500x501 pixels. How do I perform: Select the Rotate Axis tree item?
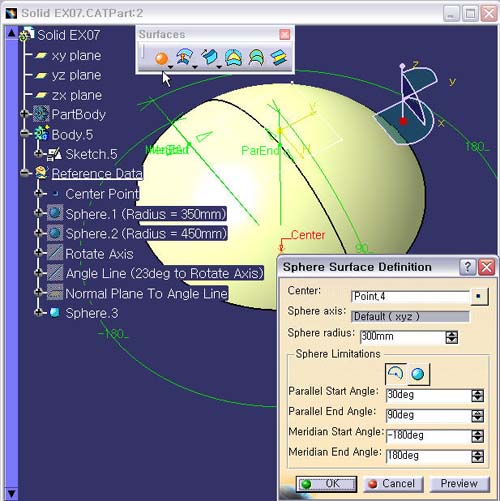(x=99, y=254)
